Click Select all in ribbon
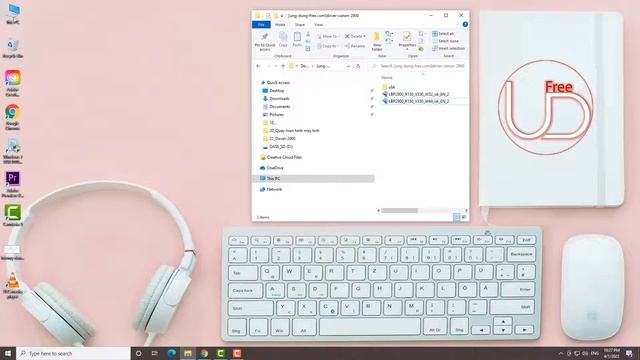This screenshot has height=360, width=640. coord(443,33)
